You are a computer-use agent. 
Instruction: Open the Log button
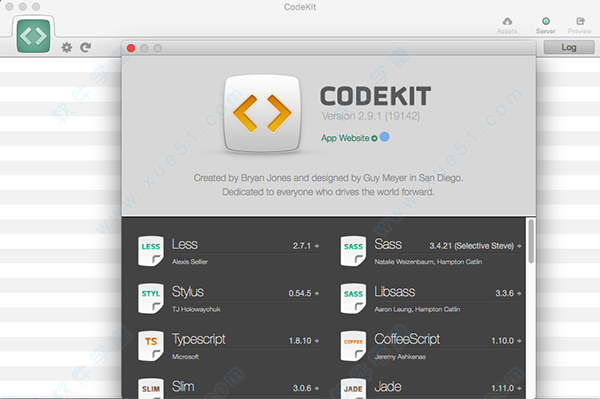(569, 47)
